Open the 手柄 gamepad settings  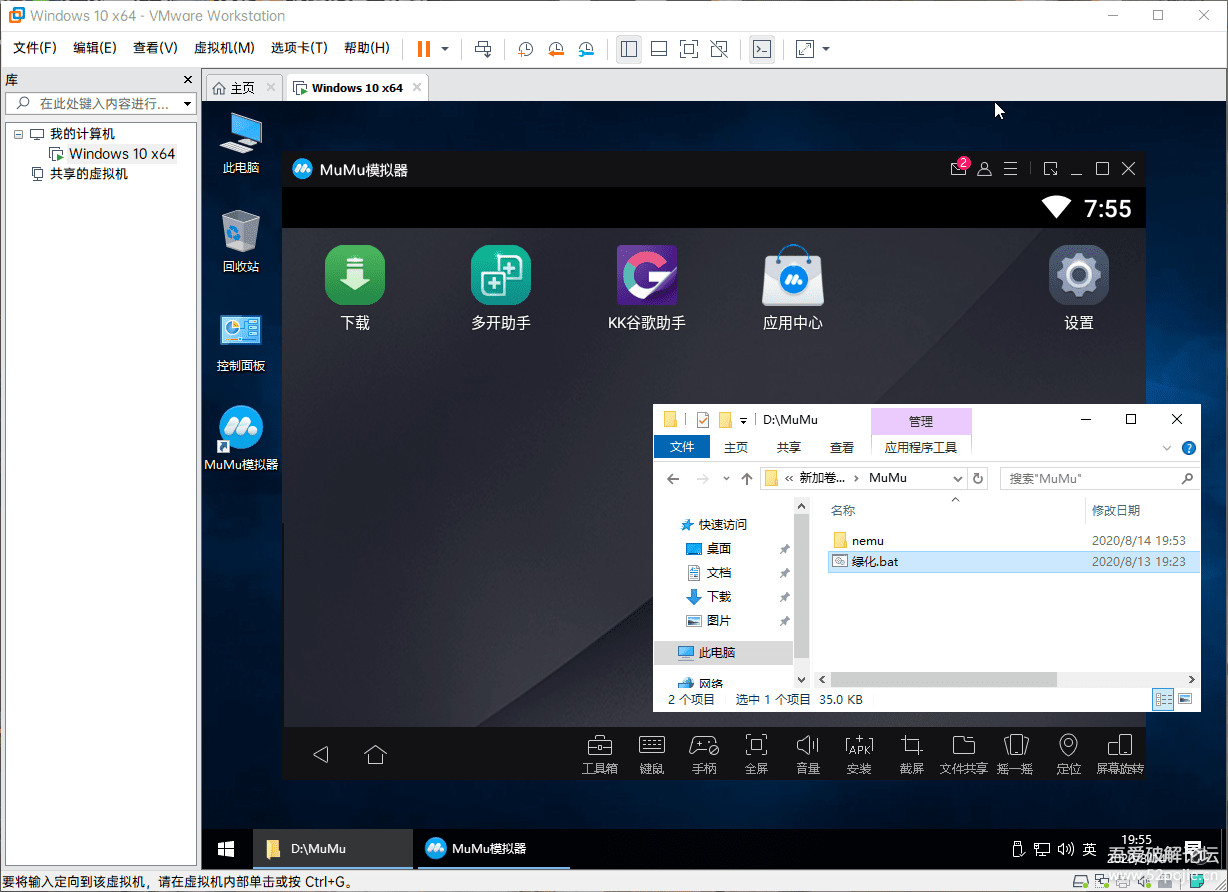(704, 754)
